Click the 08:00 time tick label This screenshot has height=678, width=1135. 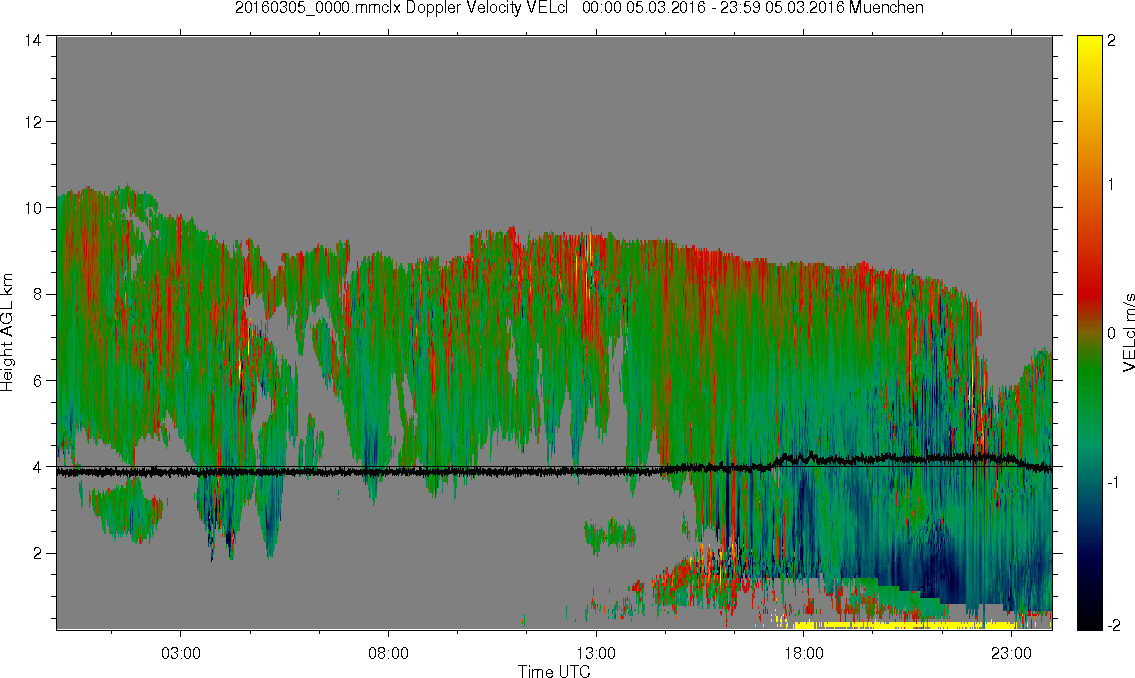click(388, 653)
